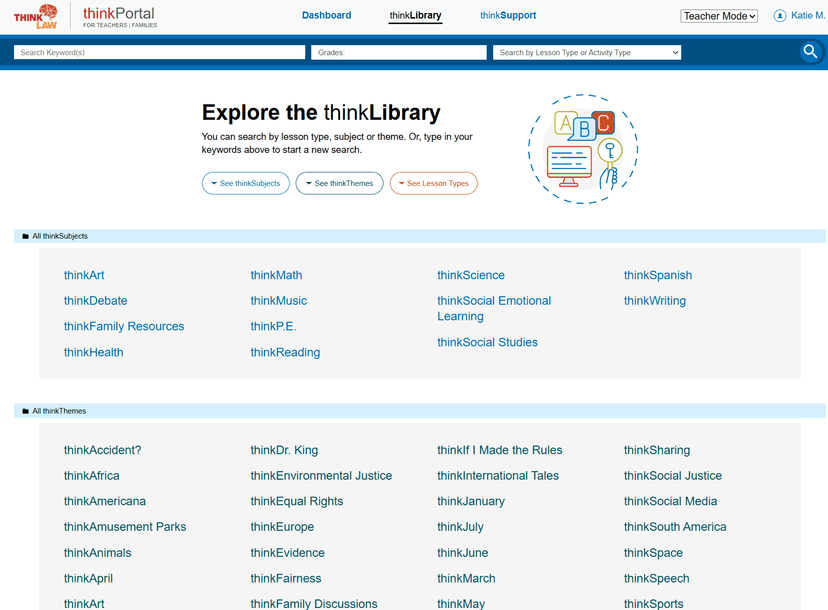Viewport: 828px width, 610px height.
Task: Select the thinkLibrary navigation item
Action: click(x=415, y=16)
